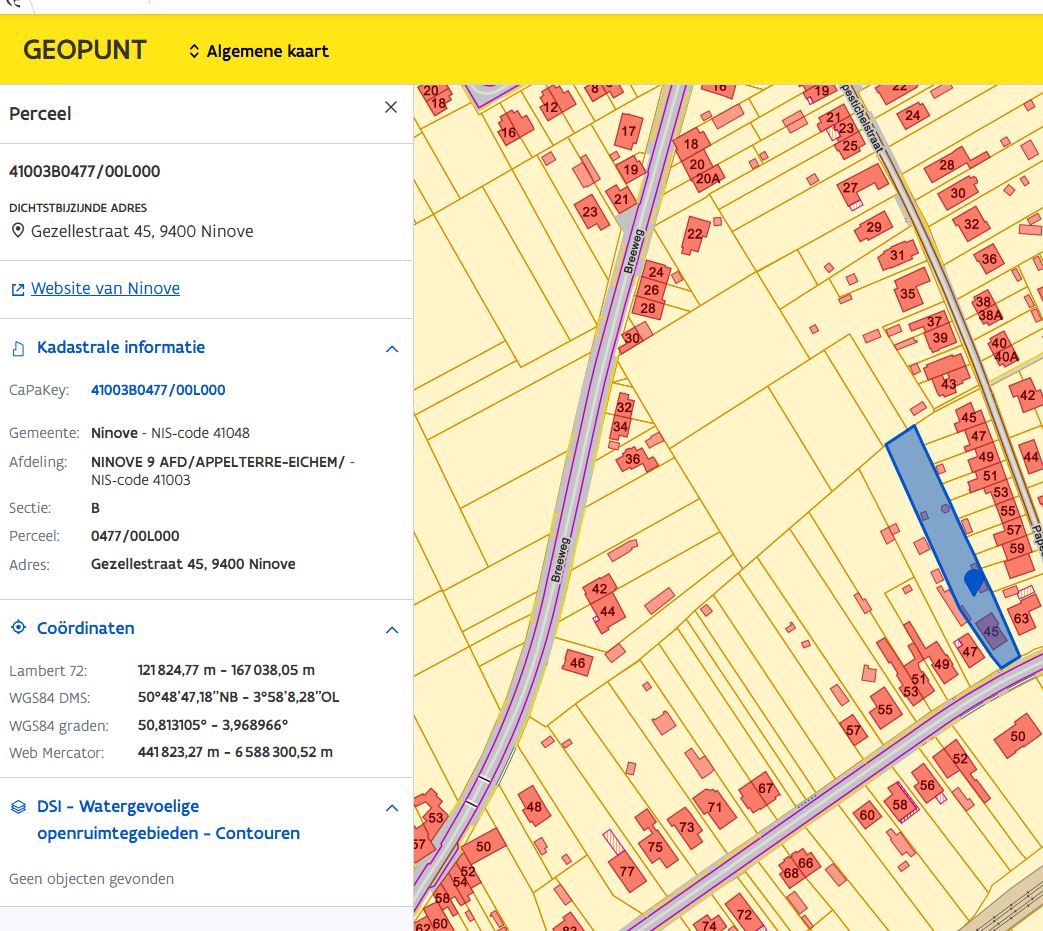
Task: Collapse the DSI Watergevoelige openruimtegebieden section
Action: pos(392,808)
